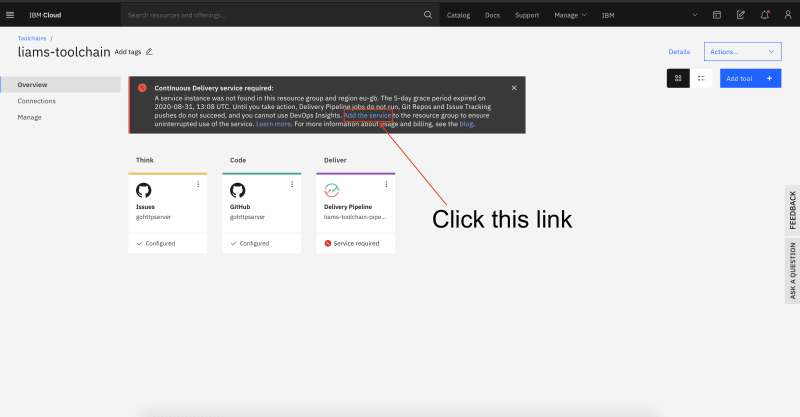This screenshot has height=417, width=800.
Task: Click the Issues GitHub logo
Action: [x=143, y=190]
